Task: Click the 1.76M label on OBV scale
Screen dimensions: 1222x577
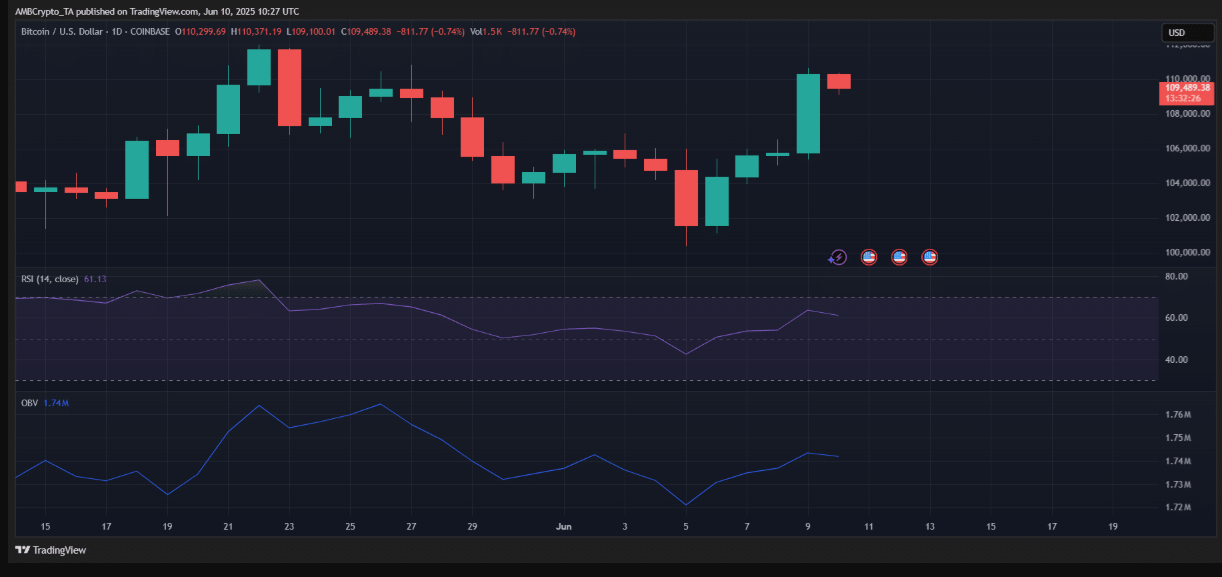Action: (x=1178, y=414)
